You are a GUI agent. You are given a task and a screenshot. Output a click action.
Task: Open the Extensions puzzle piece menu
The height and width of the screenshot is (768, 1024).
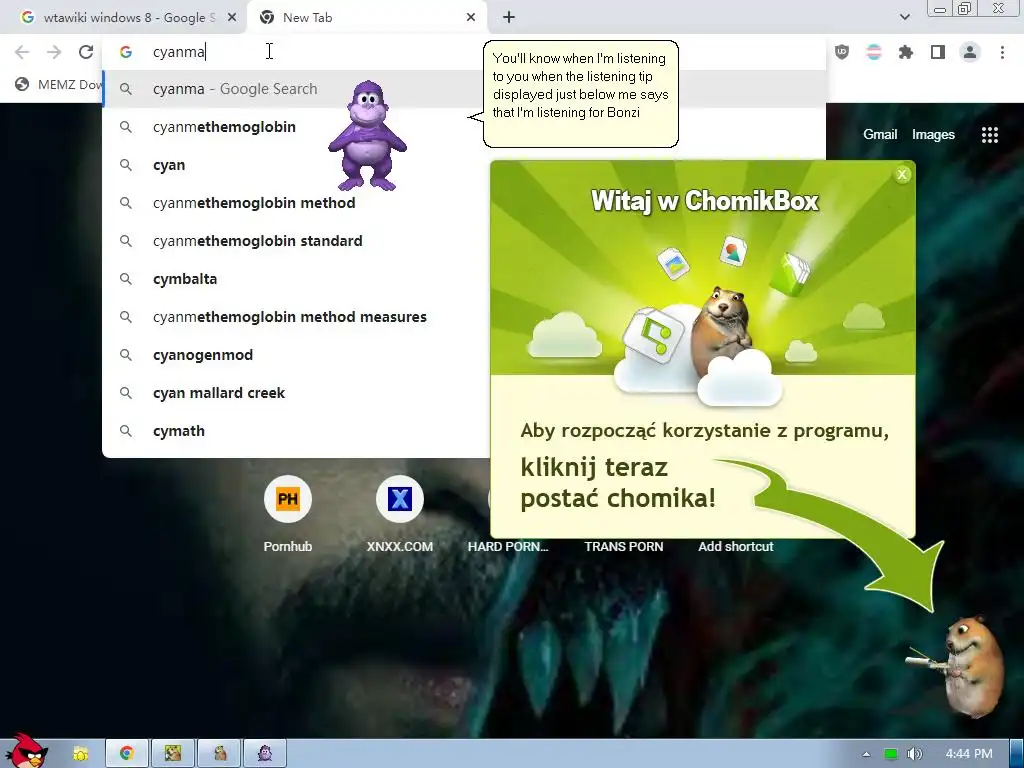click(906, 52)
